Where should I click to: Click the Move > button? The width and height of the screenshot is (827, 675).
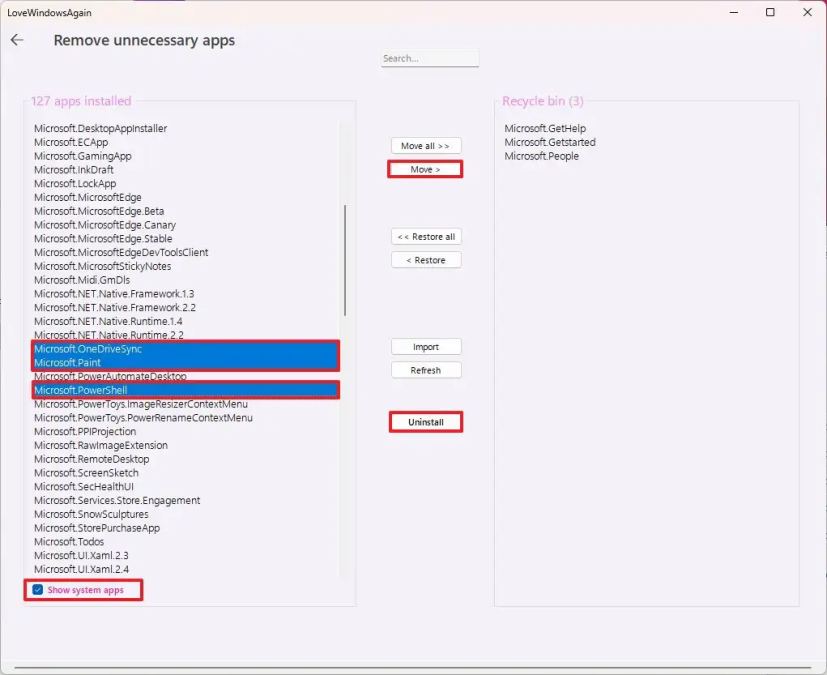tap(425, 169)
